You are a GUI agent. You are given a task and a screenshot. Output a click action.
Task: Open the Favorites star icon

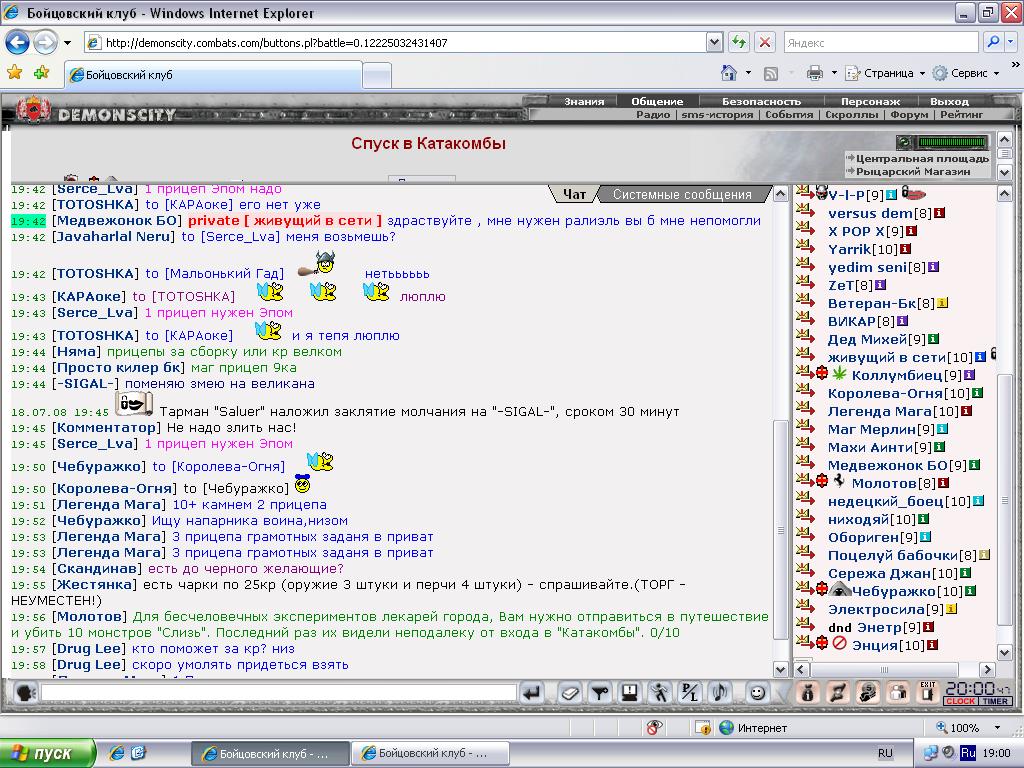(x=14, y=72)
